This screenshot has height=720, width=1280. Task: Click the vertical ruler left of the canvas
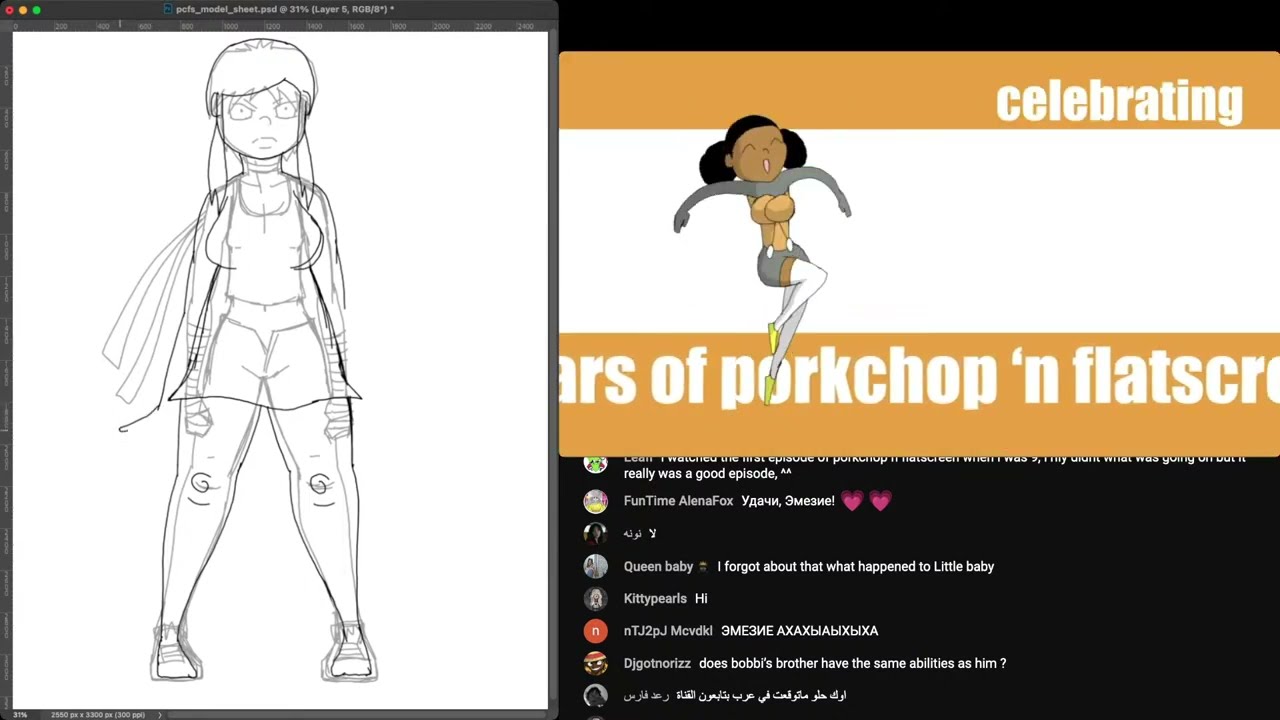6,370
